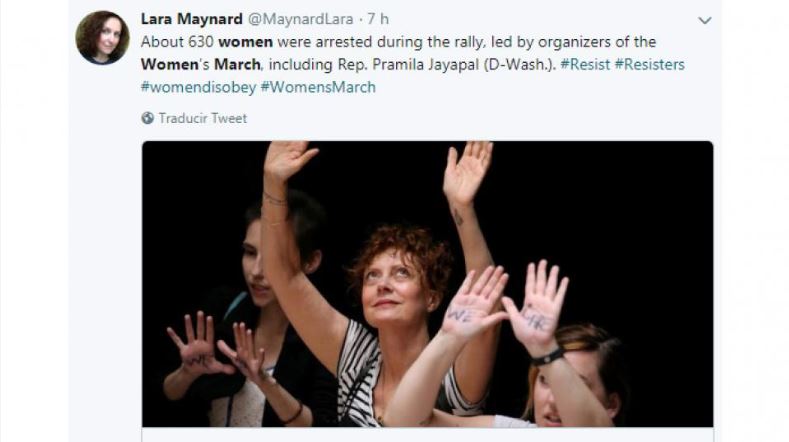Click the Lara Maynard display name
The image size is (789, 442).
coord(192,19)
